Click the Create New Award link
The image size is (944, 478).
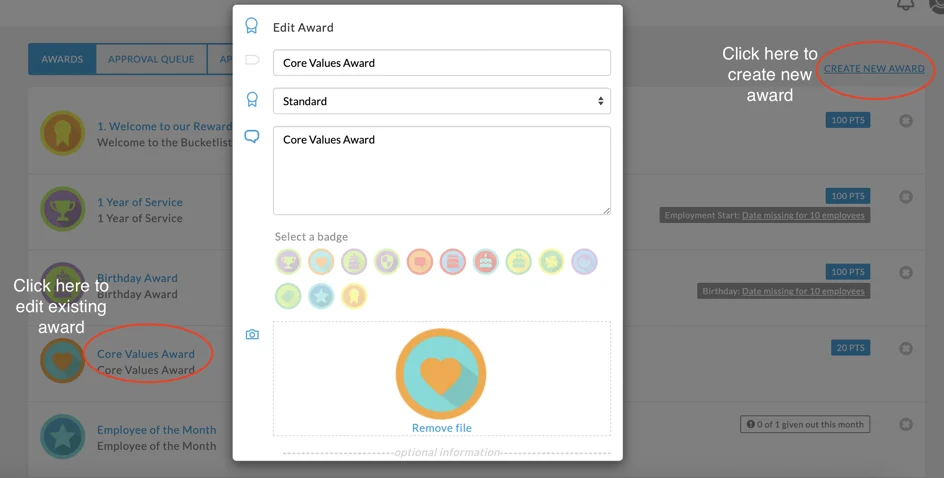(874, 69)
